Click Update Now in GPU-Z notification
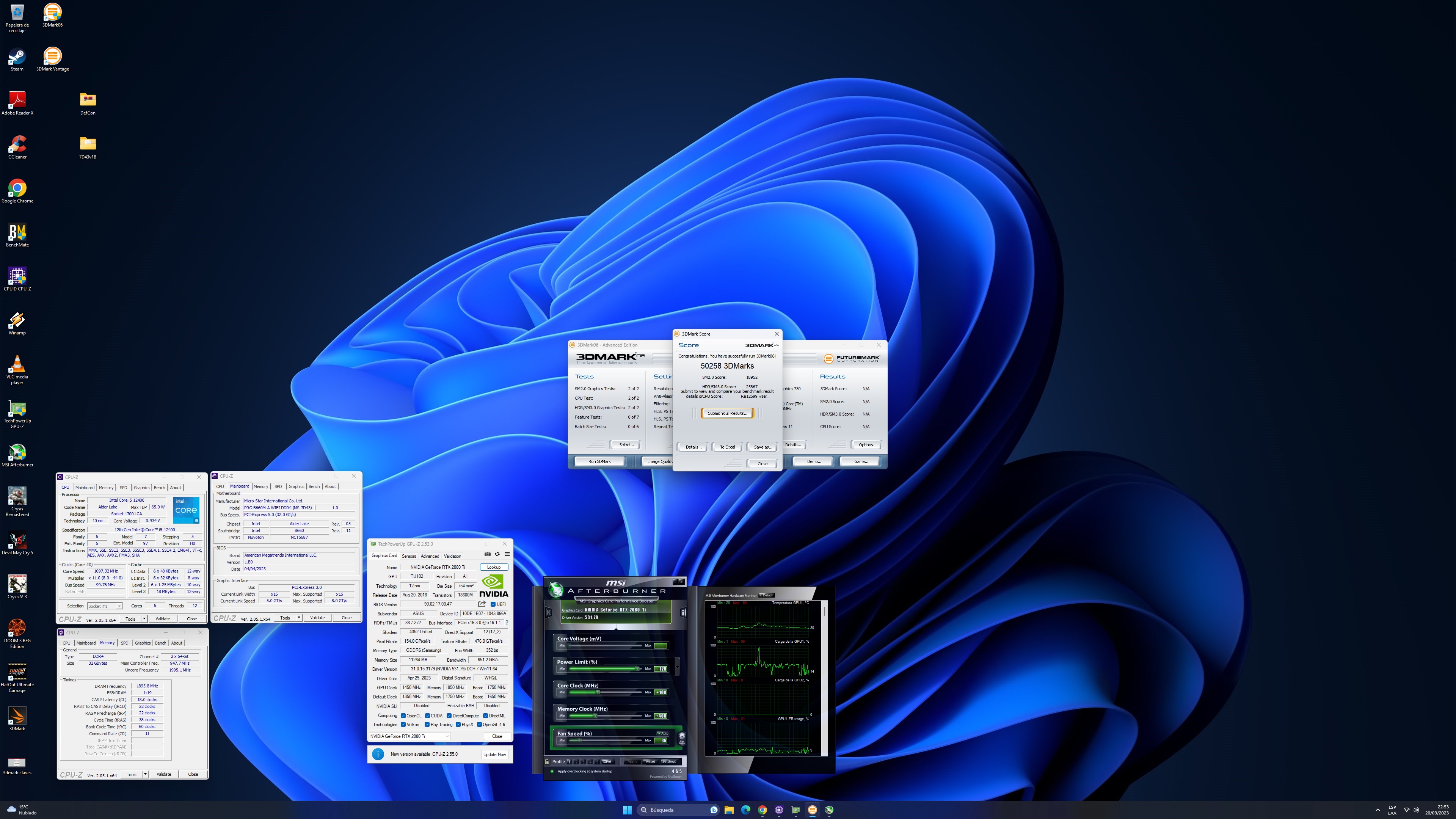The width and height of the screenshot is (1456, 819). (494, 754)
